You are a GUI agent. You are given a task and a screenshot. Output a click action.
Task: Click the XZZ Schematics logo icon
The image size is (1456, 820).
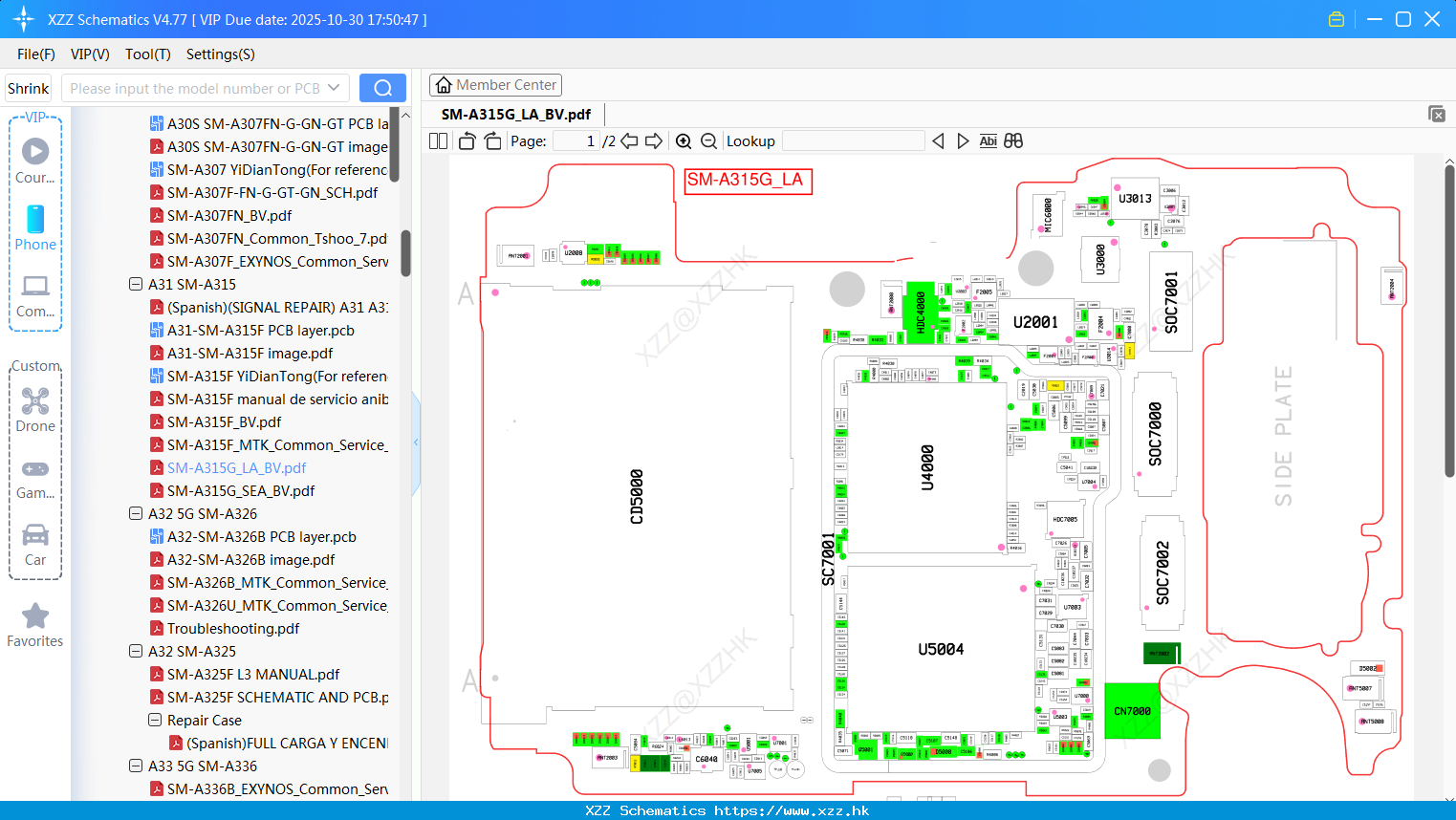pyautogui.click(x=24, y=19)
